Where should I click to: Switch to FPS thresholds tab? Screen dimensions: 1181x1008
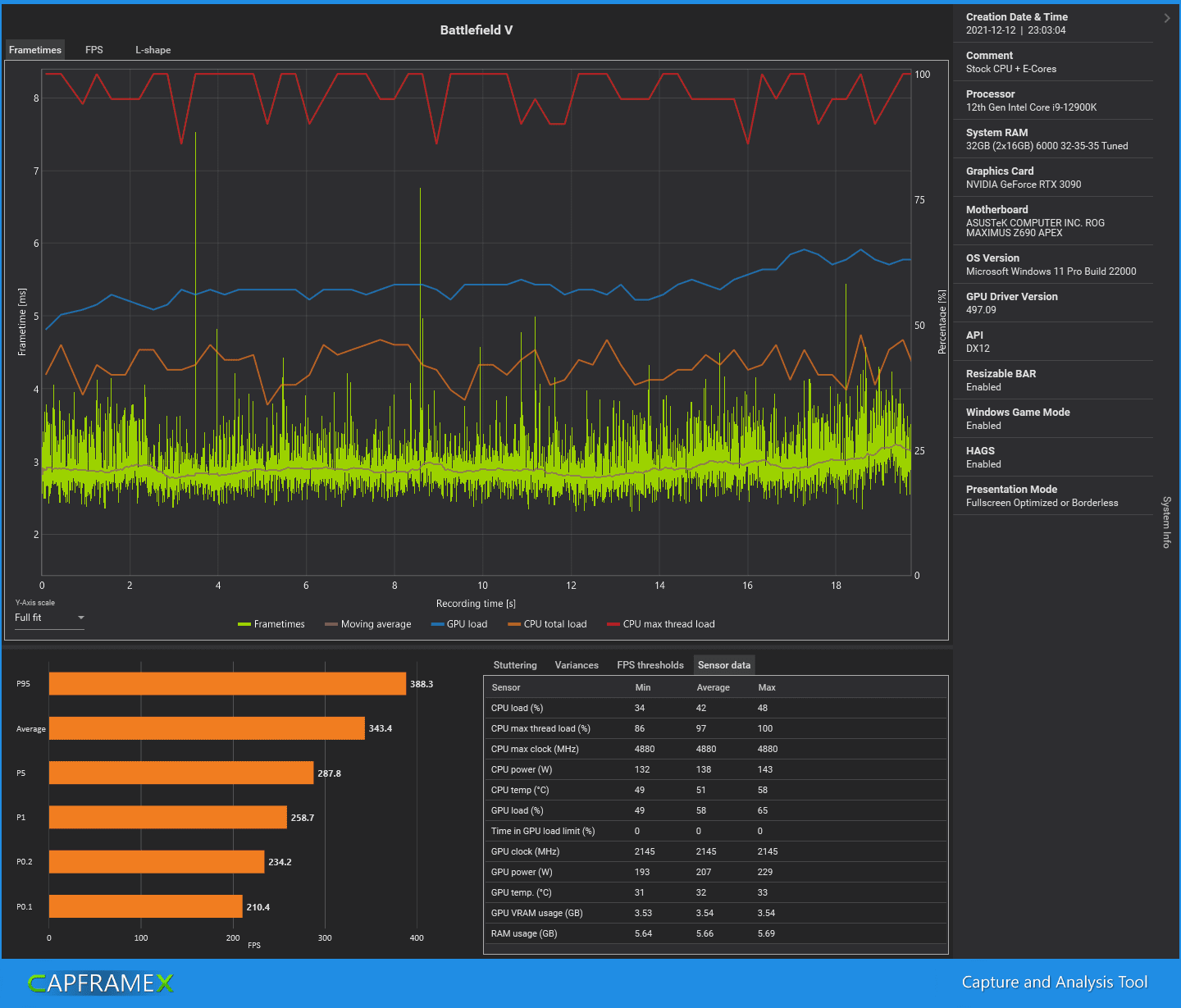point(650,665)
